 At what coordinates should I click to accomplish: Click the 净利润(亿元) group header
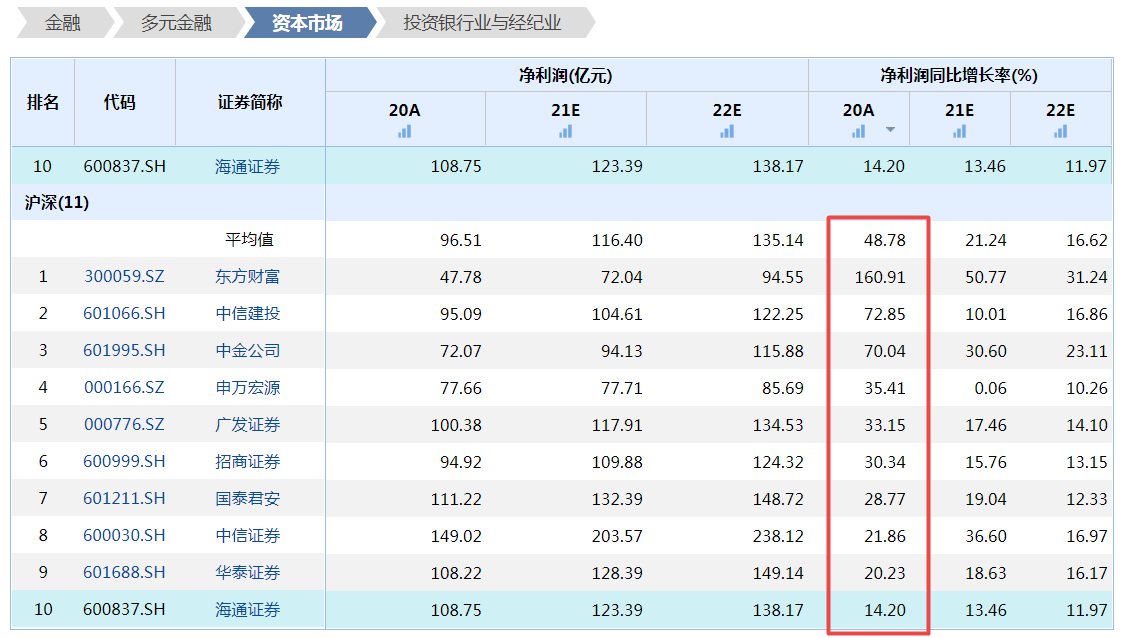566,75
